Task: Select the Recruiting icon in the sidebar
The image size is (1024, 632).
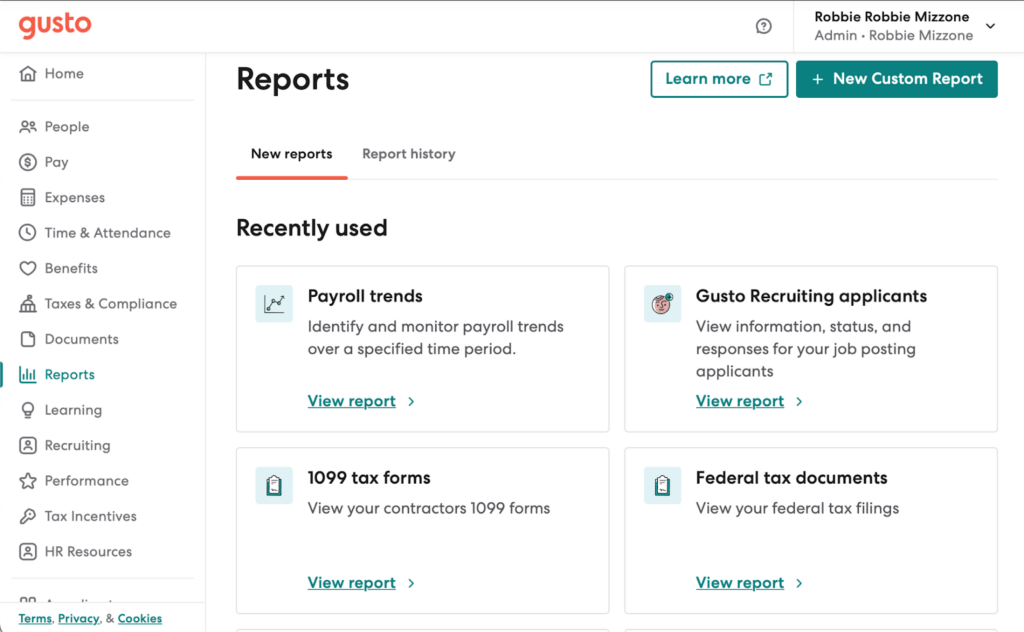Action: click(26, 445)
